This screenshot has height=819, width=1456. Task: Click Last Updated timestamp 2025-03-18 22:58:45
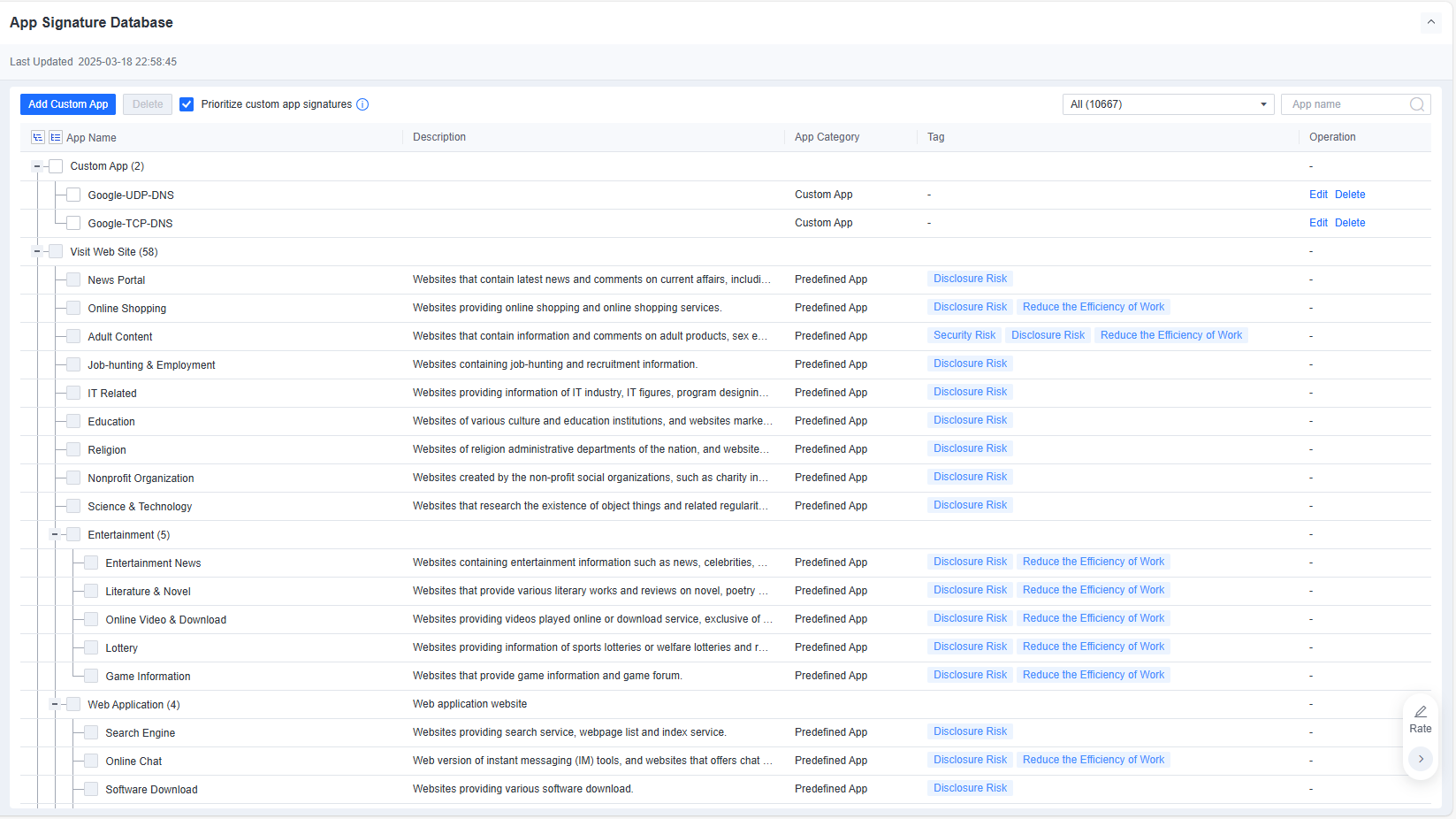click(127, 62)
